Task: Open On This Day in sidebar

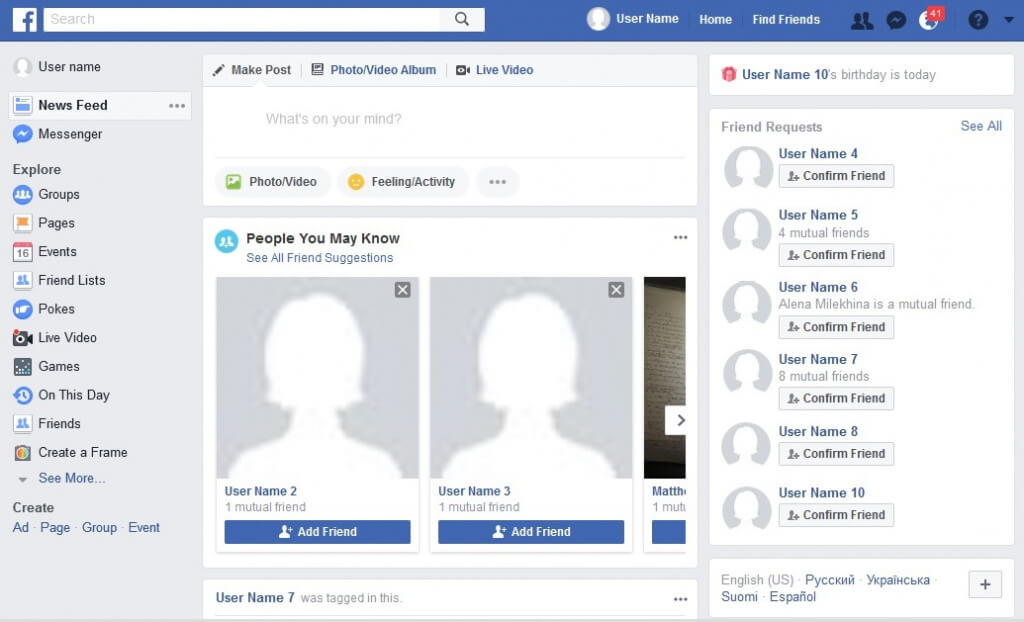Action: pyautogui.click(x=73, y=395)
